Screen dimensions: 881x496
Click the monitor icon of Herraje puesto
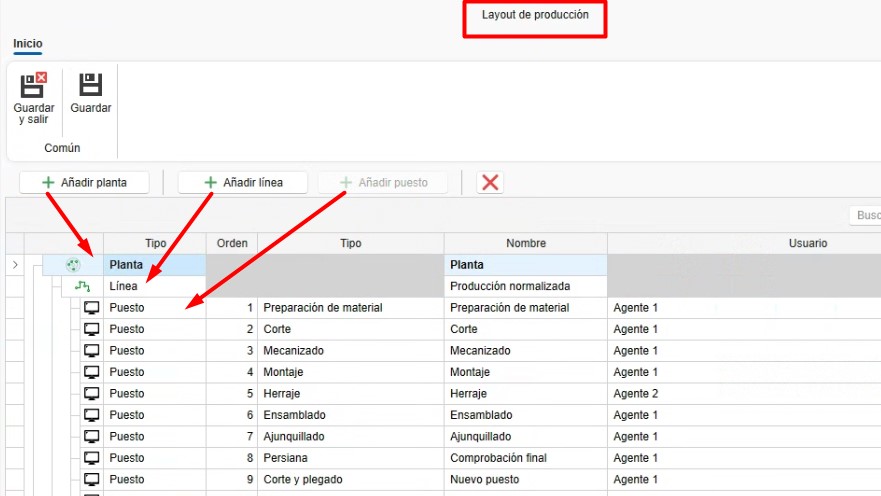pyautogui.click(x=92, y=394)
